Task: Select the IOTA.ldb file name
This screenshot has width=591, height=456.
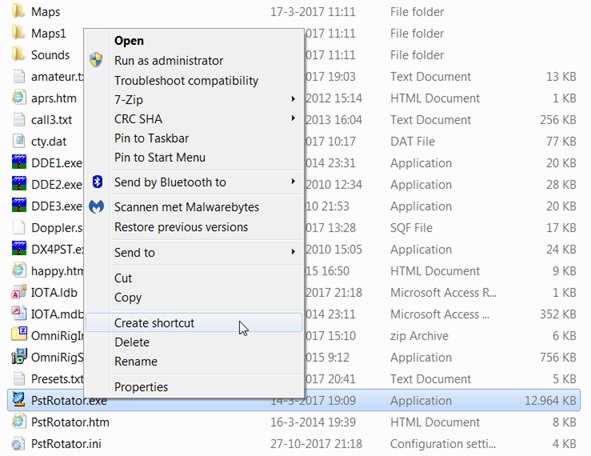Action: pos(54,292)
